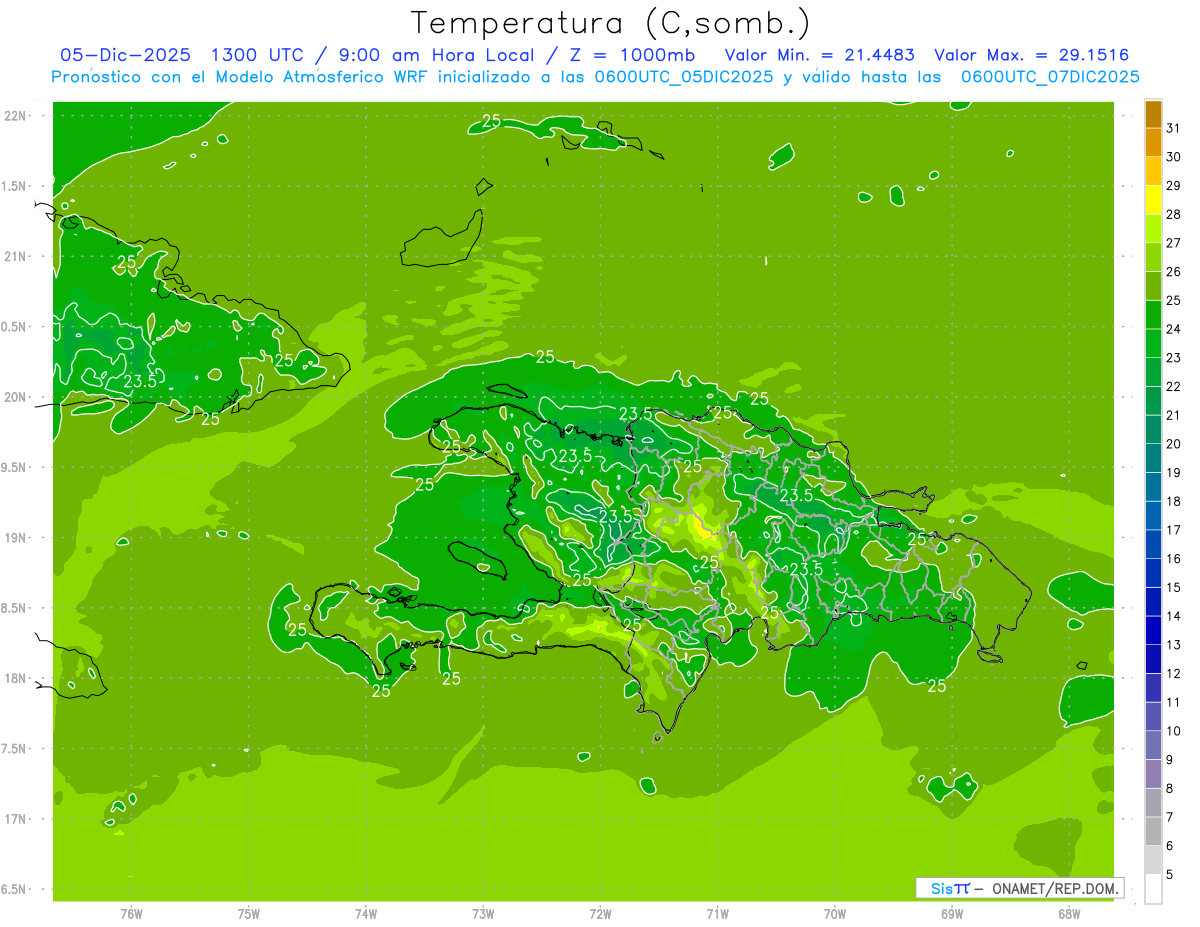The image size is (1200, 927).
Task: Click "Valor Min. = 21.4483" value
Action: tap(820, 55)
